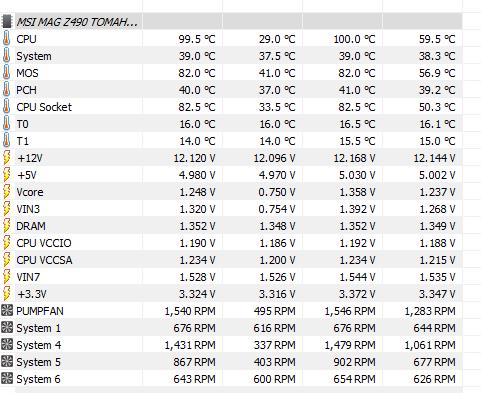Select the System 1 fan label
Viewport: 481px width, 393px height.
[x=38, y=328]
